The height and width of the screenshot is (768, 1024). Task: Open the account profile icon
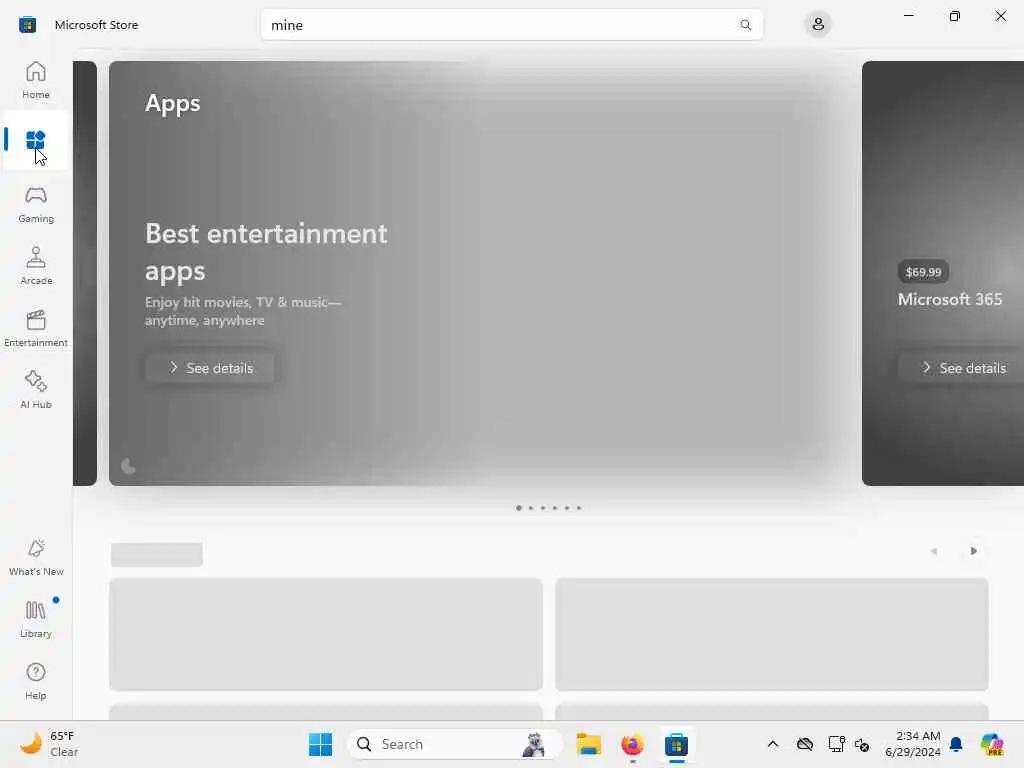click(818, 25)
